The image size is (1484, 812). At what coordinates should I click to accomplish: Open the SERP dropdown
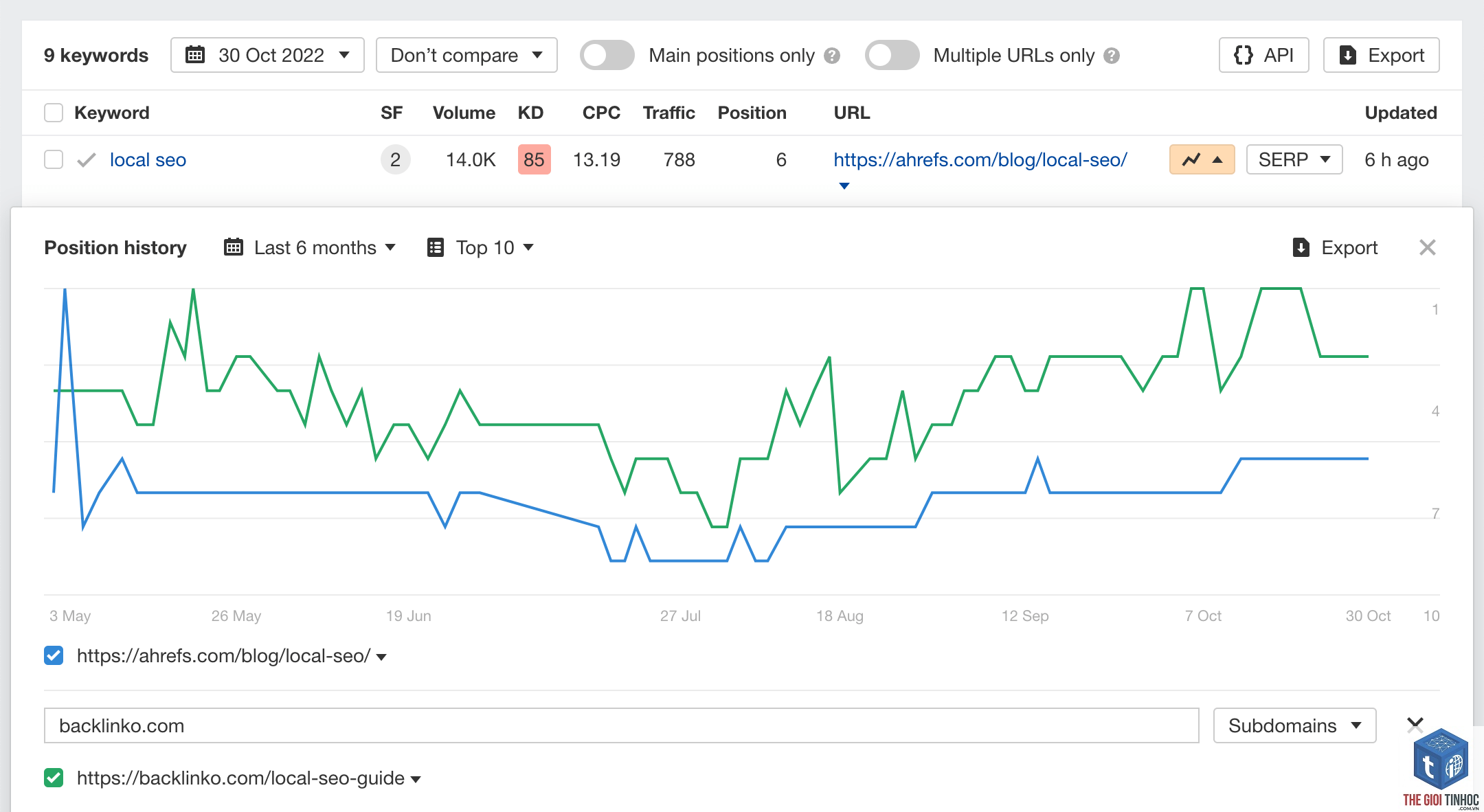pos(1294,159)
